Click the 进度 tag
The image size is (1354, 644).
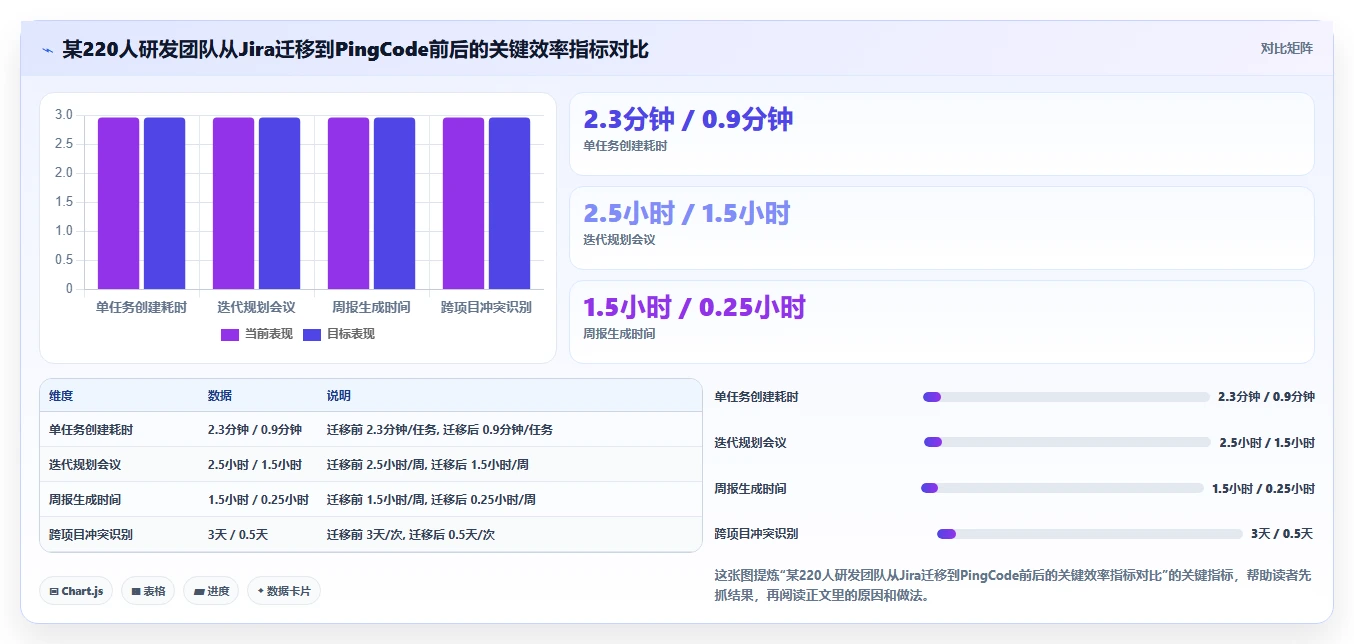click(x=212, y=591)
